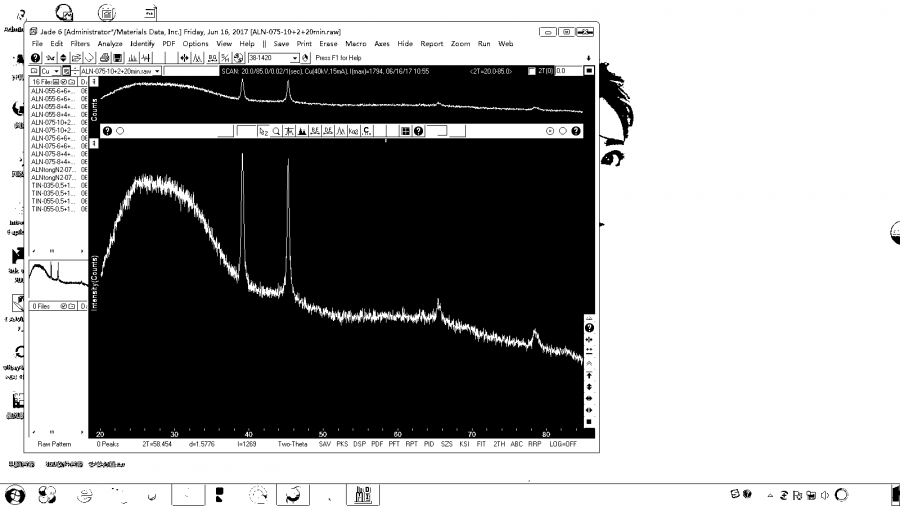Click the Windows start button on taskbar
The image size is (900, 506).
pos(15,495)
